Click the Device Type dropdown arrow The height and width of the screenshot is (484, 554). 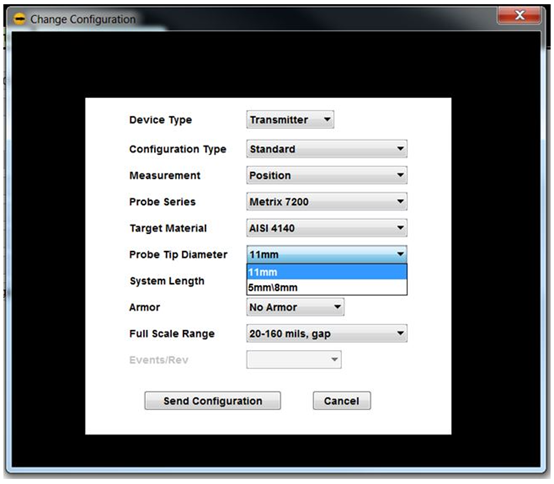coord(327,119)
